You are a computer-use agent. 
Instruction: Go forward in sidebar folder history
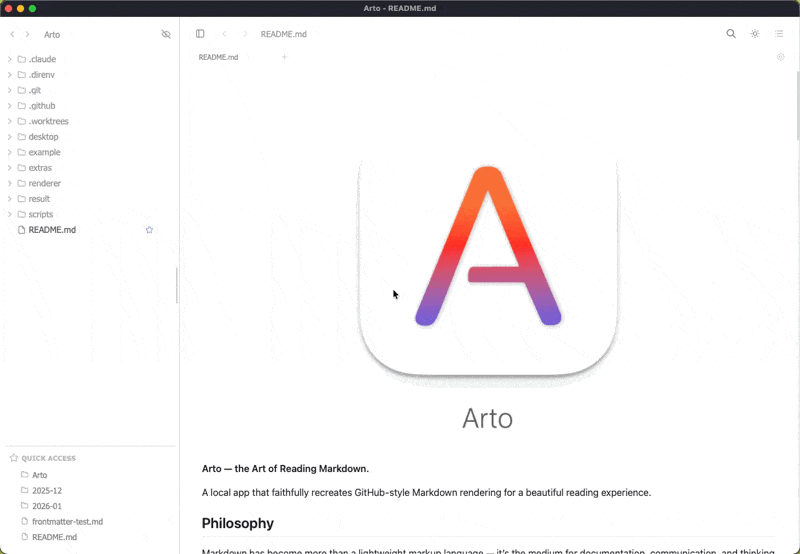(x=28, y=34)
